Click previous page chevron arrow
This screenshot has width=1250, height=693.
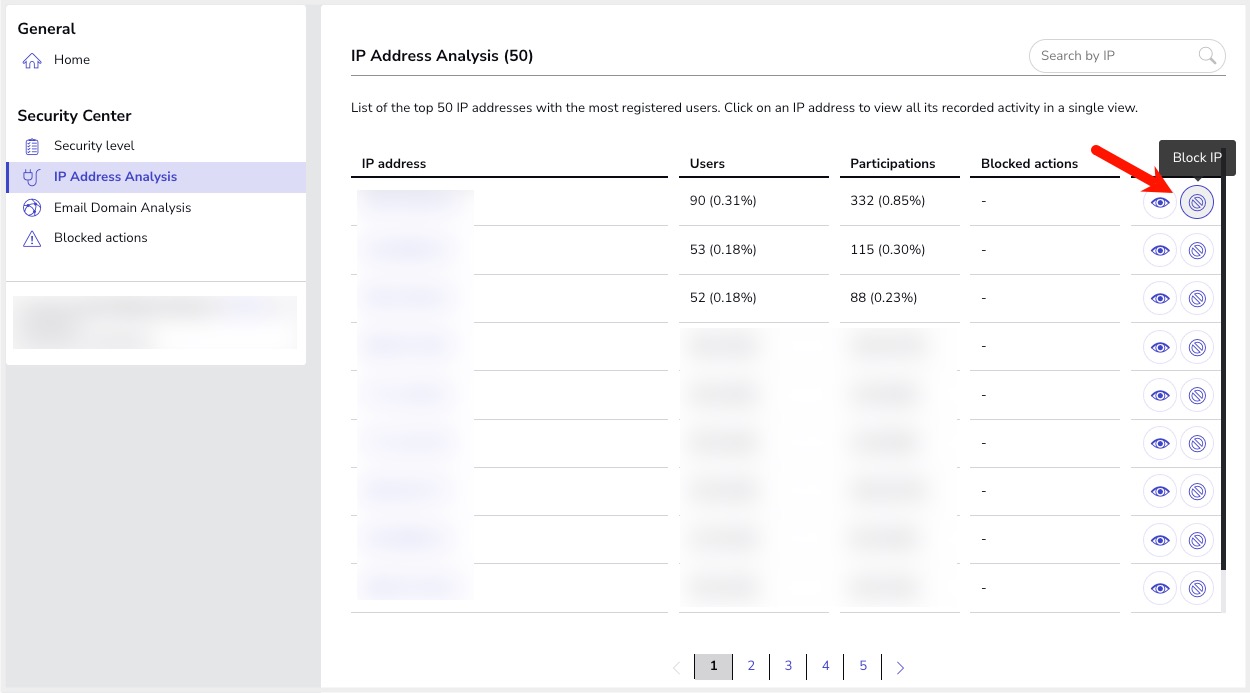click(677, 667)
